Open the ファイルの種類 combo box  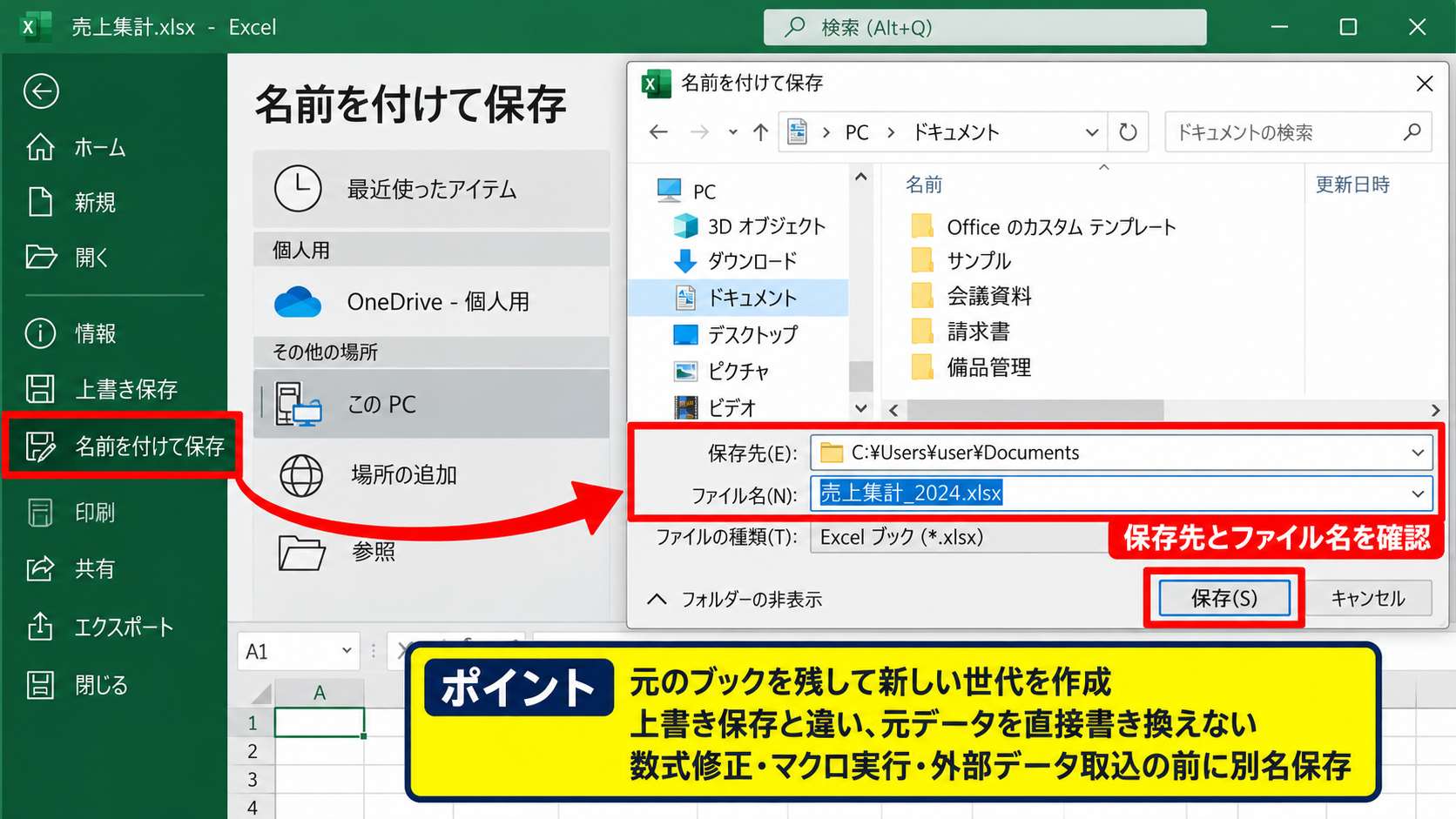click(x=958, y=537)
